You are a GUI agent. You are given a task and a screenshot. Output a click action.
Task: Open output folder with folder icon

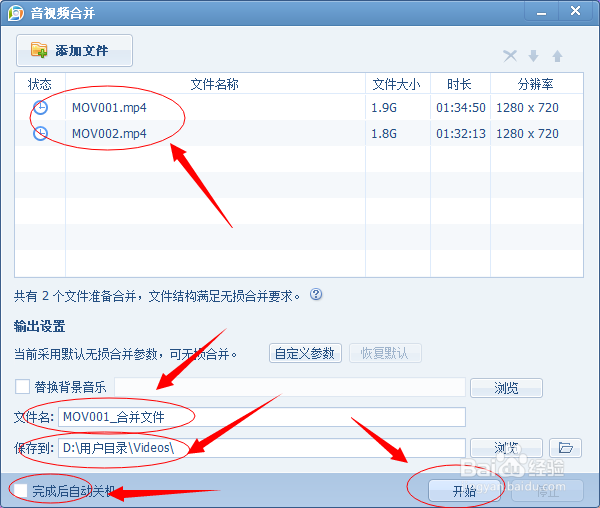click(x=565, y=448)
